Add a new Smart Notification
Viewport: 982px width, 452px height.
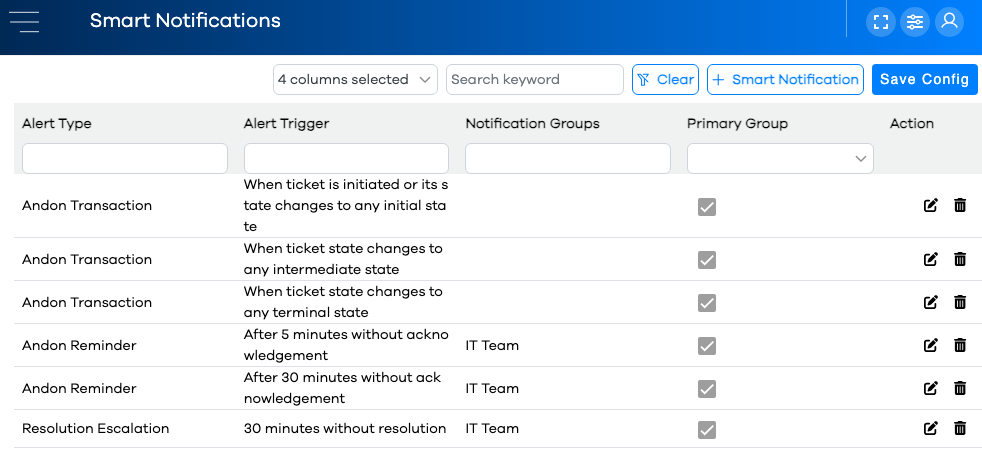click(785, 80)
